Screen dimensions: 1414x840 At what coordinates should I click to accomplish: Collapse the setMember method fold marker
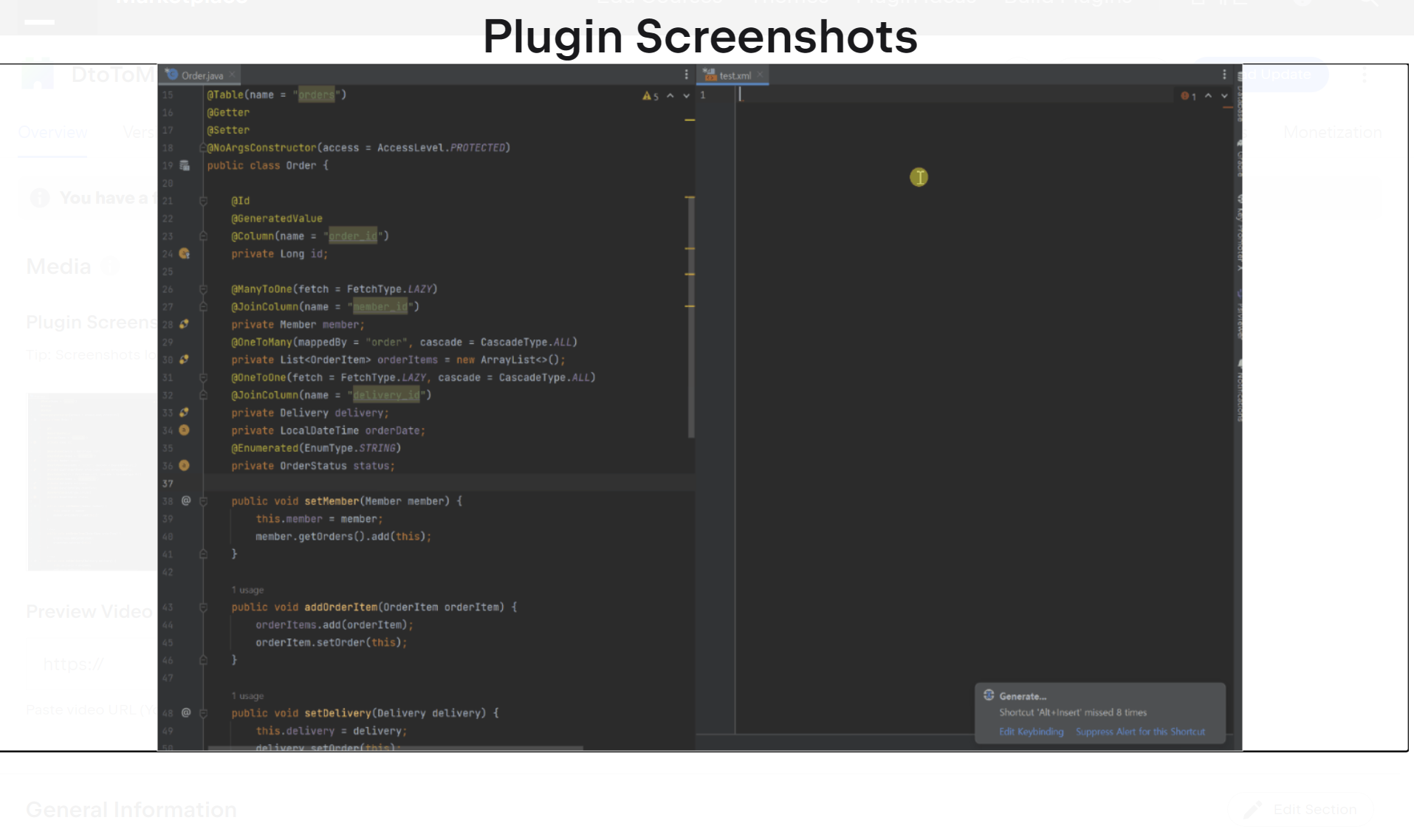coord(203,501)
